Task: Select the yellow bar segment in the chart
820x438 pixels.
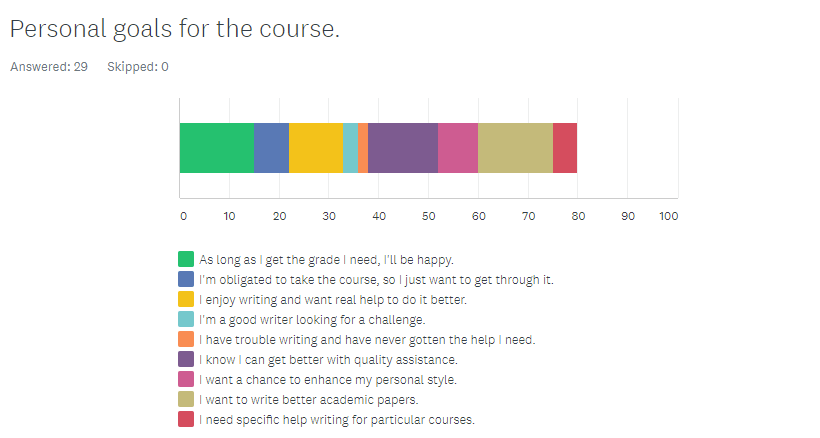Action: click(x=316, y=148)
